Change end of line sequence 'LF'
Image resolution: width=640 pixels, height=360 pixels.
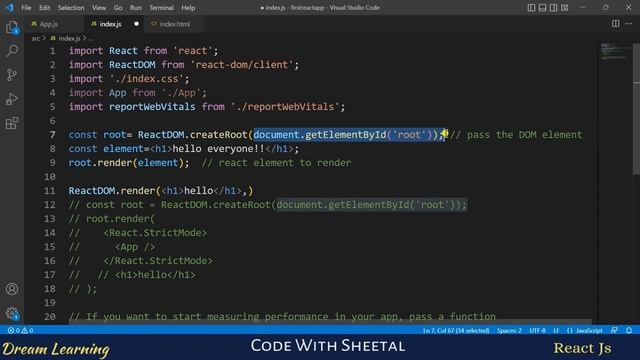556,330
